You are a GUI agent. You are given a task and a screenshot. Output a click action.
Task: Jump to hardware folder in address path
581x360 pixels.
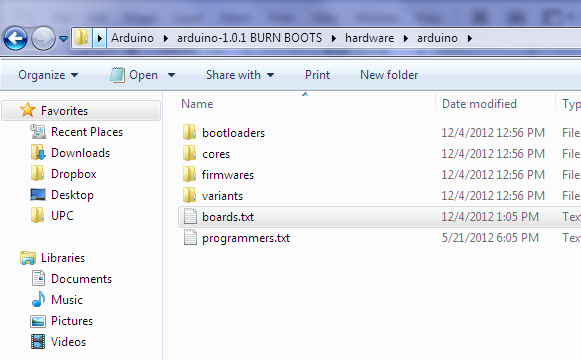[369, 38]
